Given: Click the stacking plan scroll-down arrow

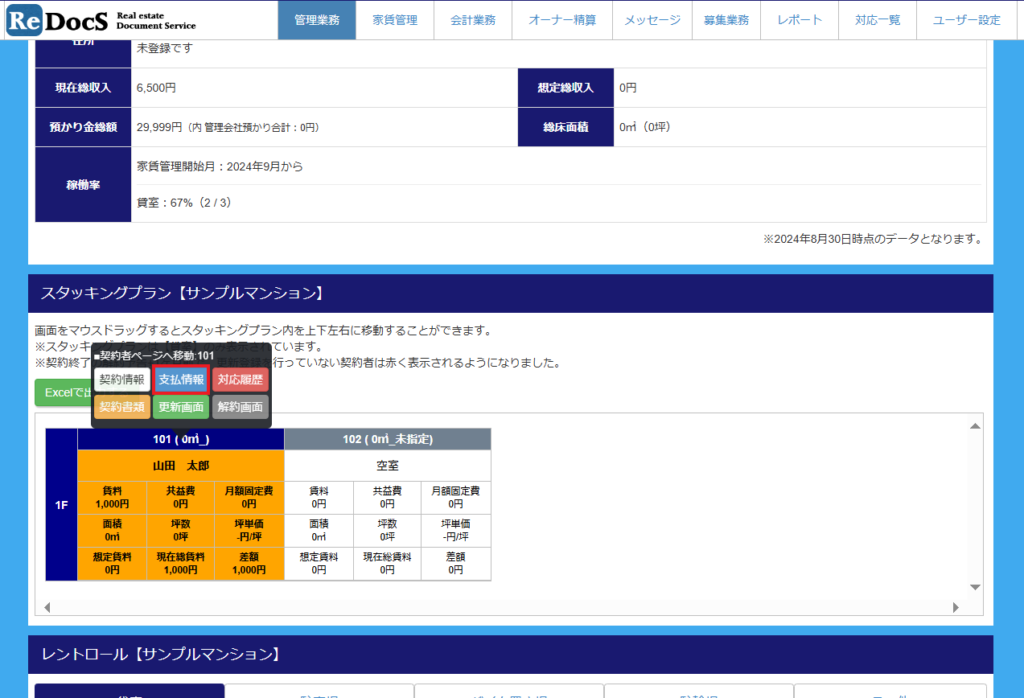Looking at the screenshot, I should pyautogui.click(x=975, y=587).
